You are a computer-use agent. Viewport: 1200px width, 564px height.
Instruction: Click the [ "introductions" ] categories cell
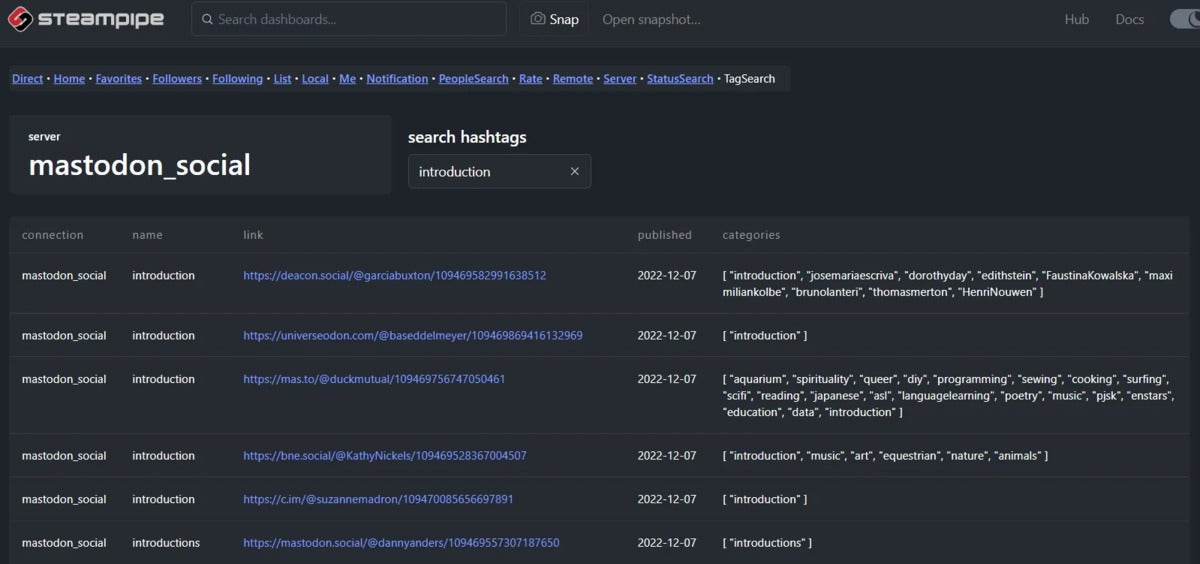tap(767, 543)
